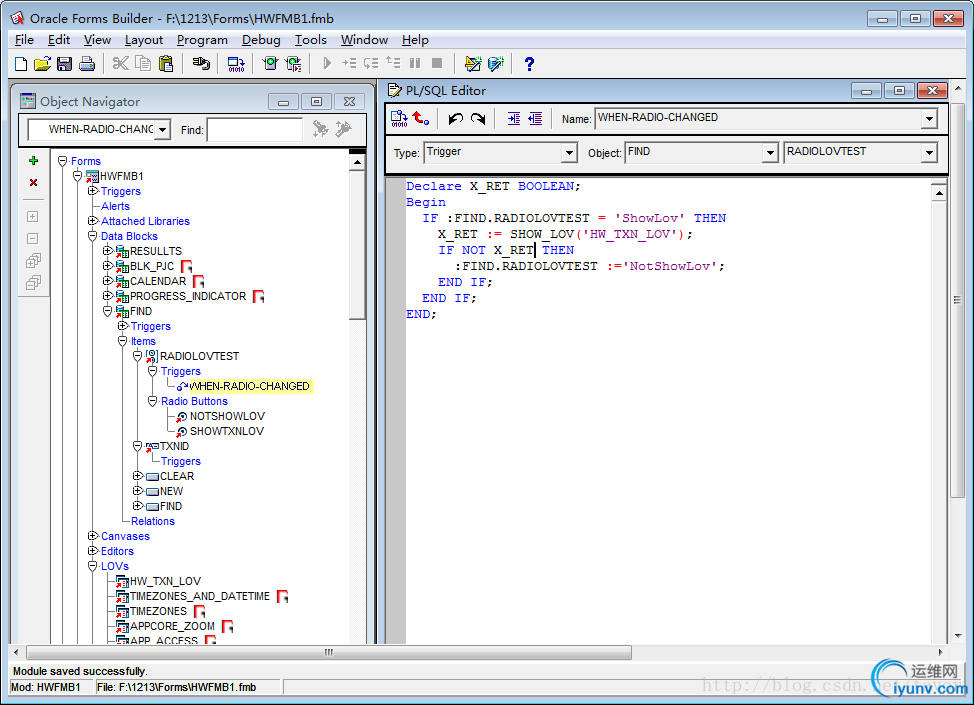974x705 pixels.
Task: Click the Indent icon in PL/SQL Editor
Action: coord(514,118)
